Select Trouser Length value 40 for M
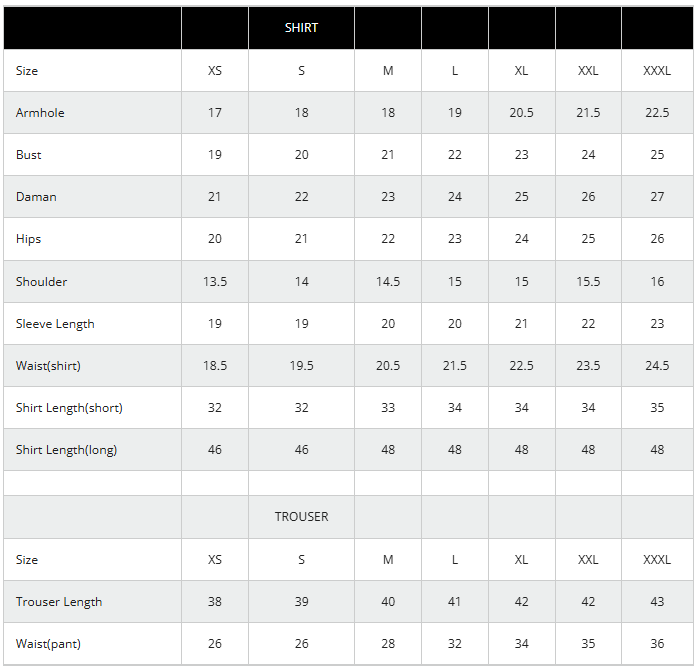 pos(388,602)
